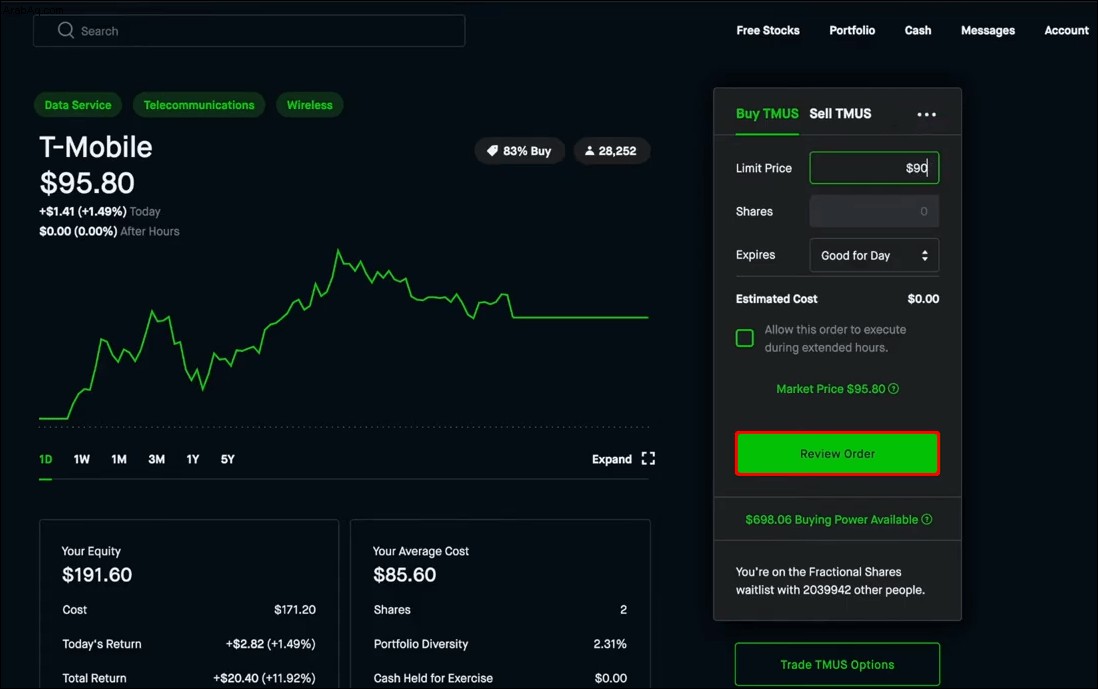Select the 1W chart range
The width and height of the screenshot is (1098, 689).
[x=81, y=459]
